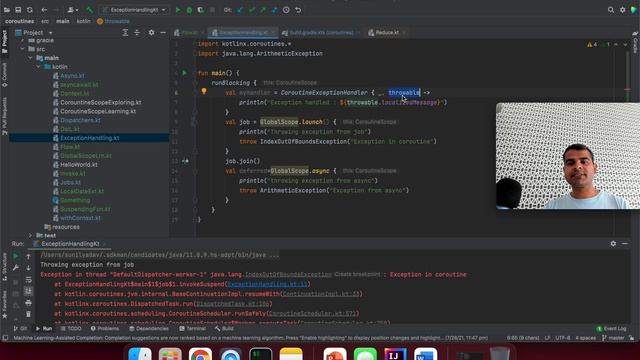Open the Event Log button
640x360 pixels.
(611, 329)
